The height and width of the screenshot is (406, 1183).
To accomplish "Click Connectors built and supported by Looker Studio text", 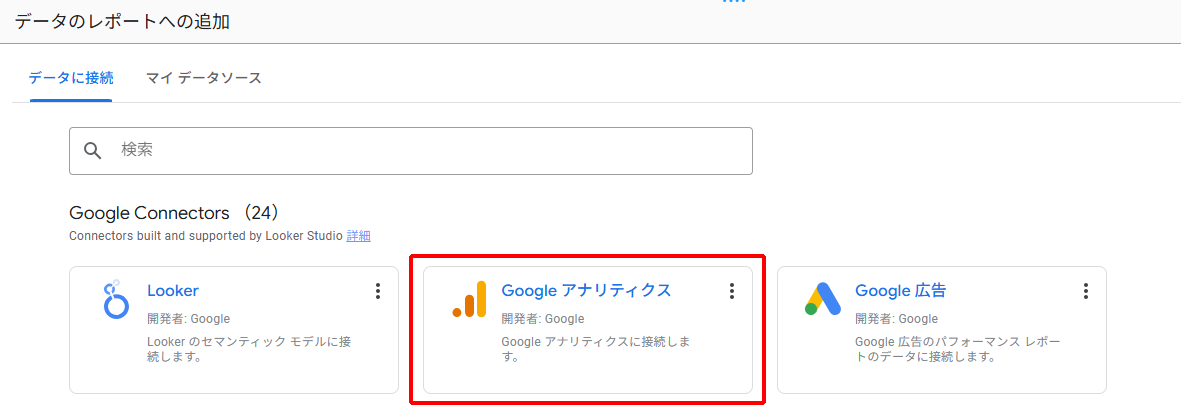I will (206, 235).
